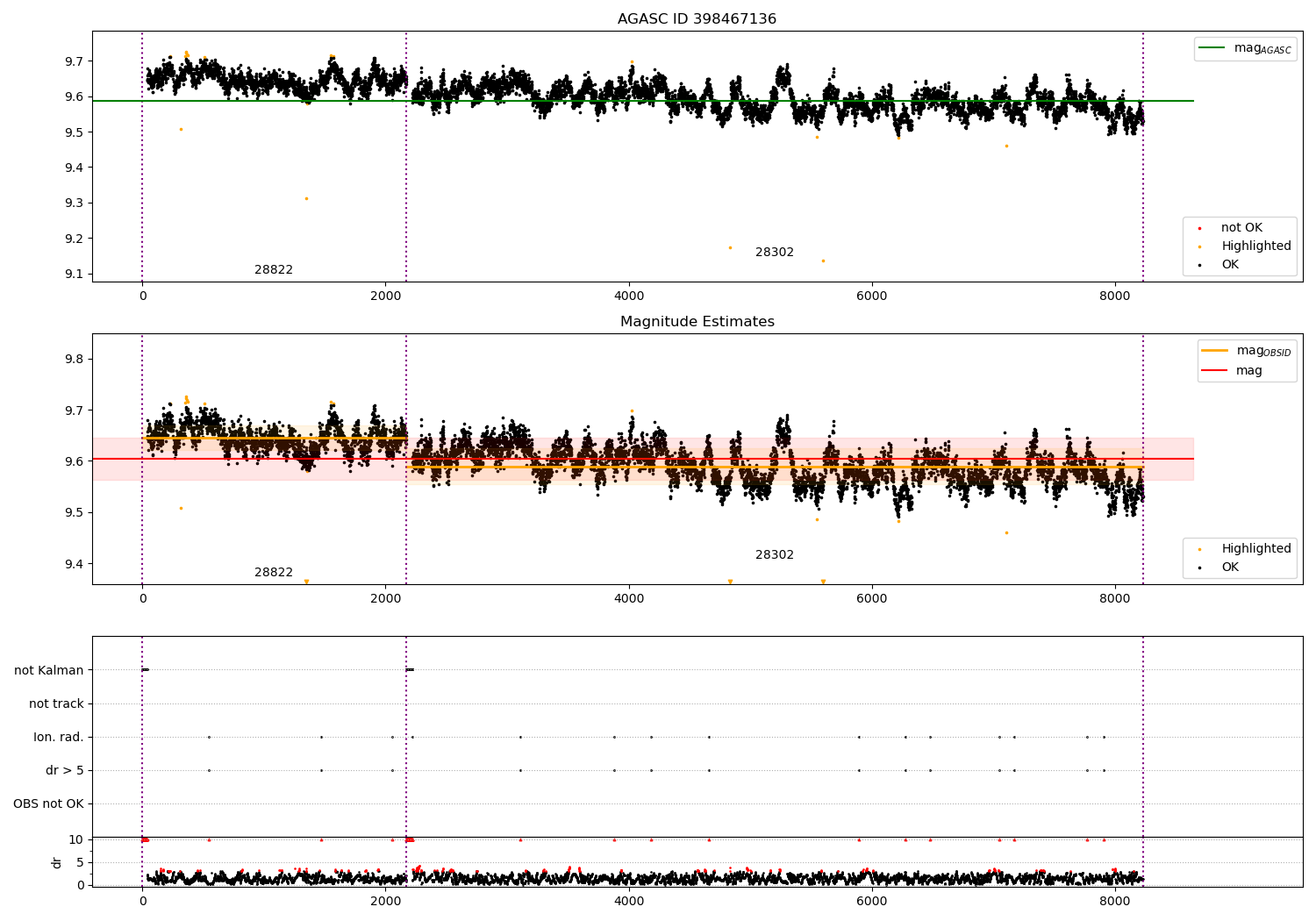This screenshot has width=1316, height=921.
Task: Click the 'not Kalman' row label
Action: point(49,671)
